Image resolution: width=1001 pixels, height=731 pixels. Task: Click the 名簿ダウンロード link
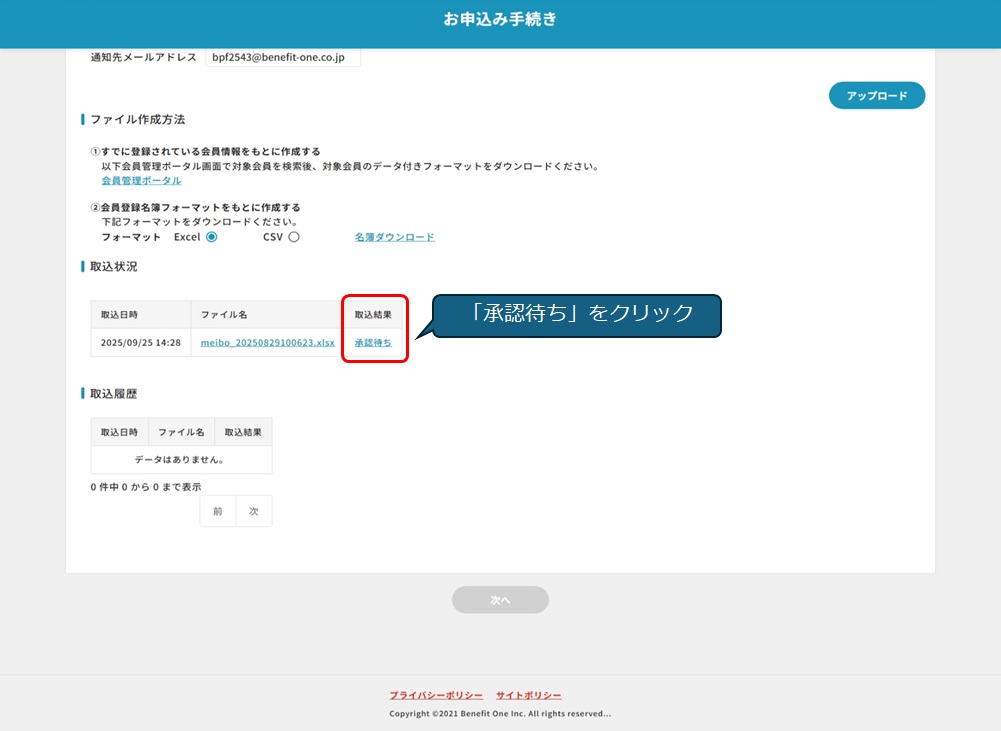[x=394, y=237]
